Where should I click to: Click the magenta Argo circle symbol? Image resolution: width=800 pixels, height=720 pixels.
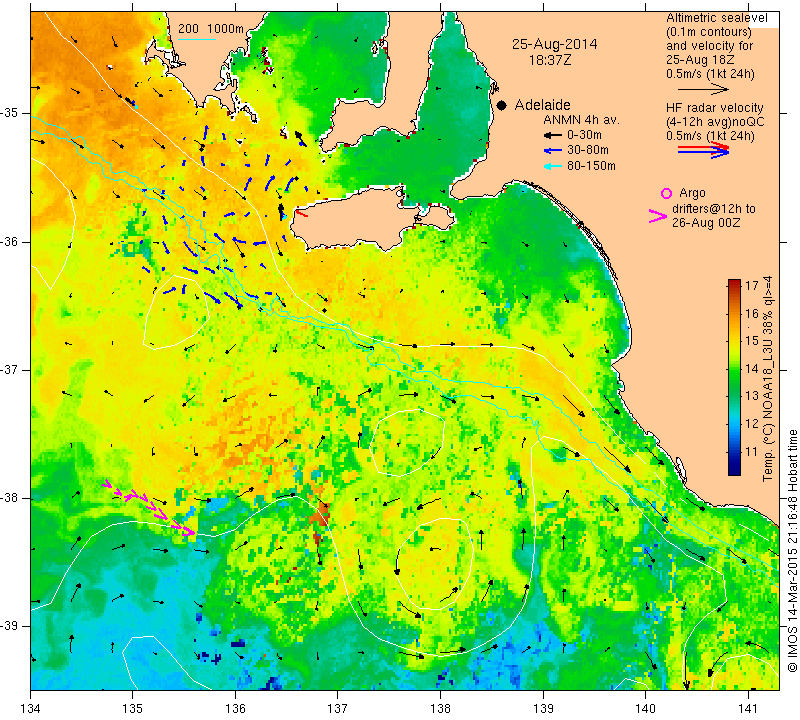(x=666, y=193)
